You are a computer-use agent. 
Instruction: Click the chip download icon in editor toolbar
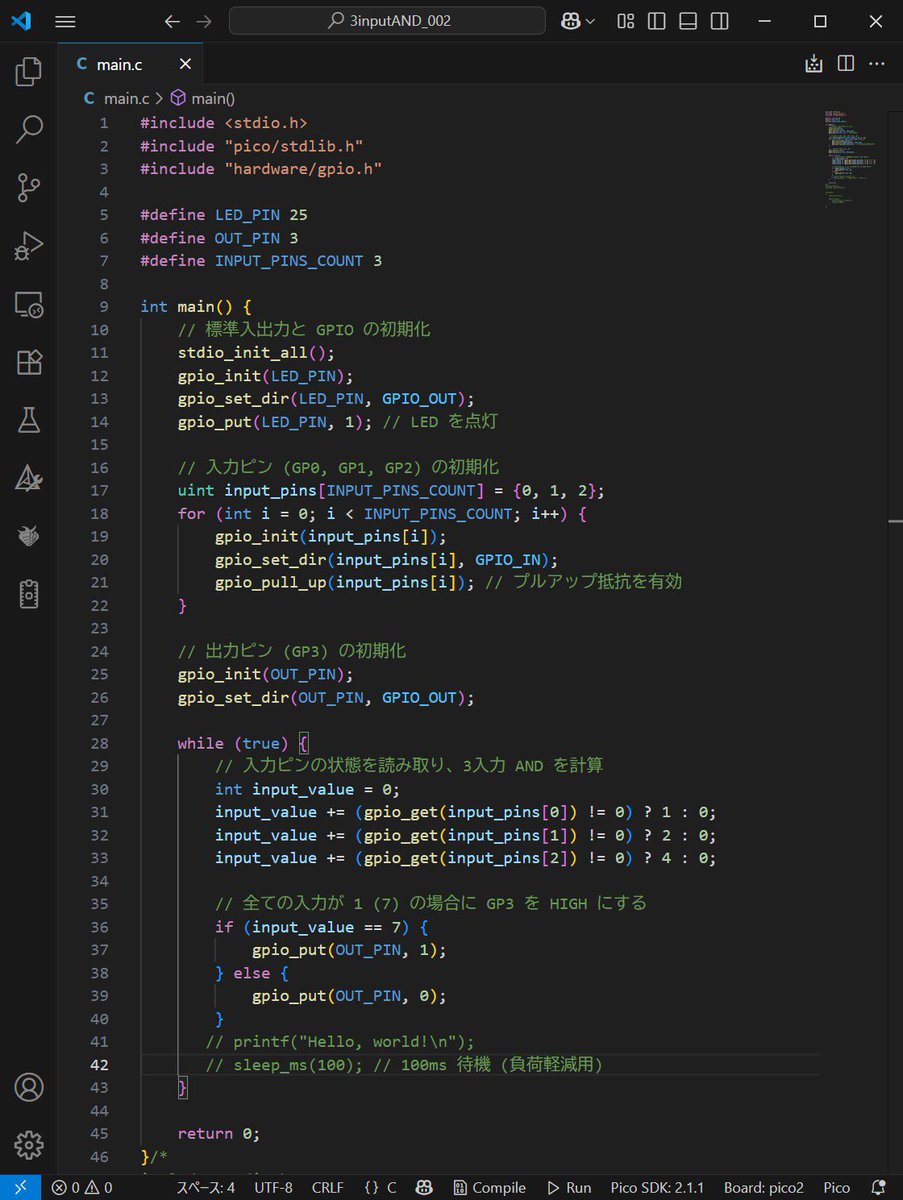pyautogui.click(x=814, y=64)
